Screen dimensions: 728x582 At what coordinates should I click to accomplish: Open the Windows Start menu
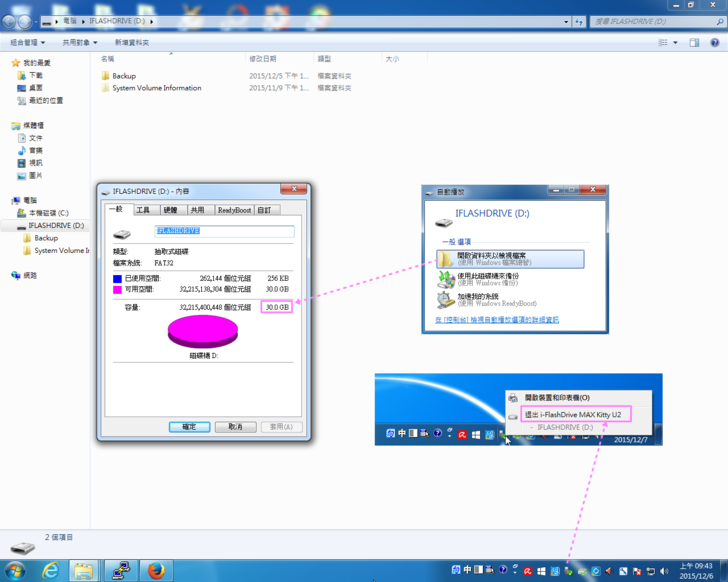14,570
